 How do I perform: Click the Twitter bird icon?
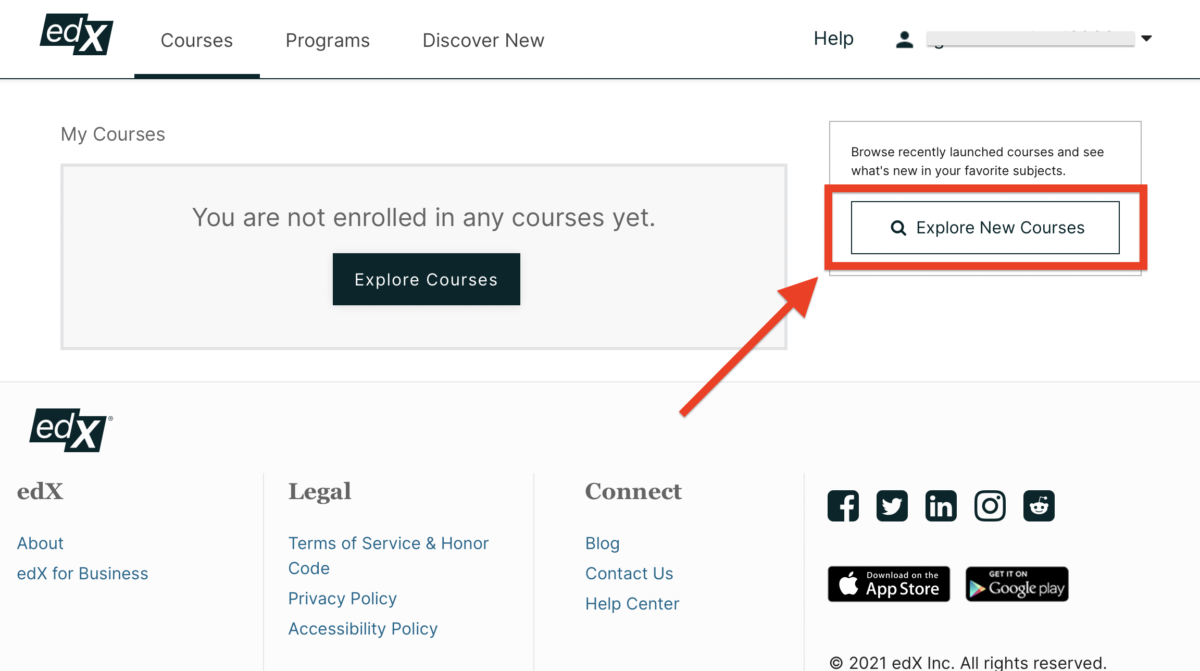point(892,506)
